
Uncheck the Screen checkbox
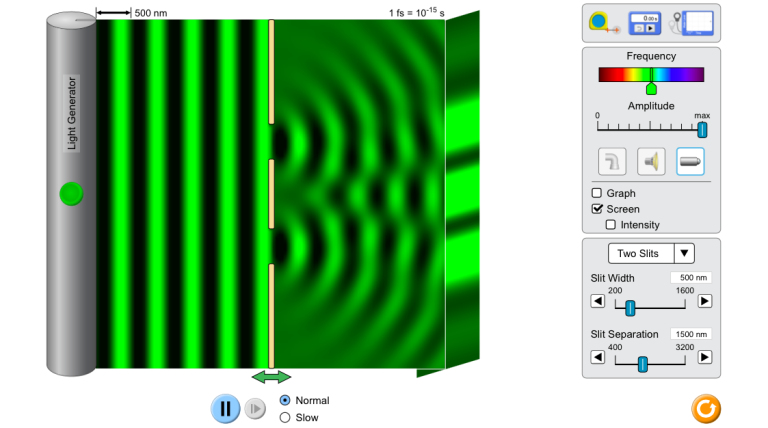pyautogui.click(x=597, y=209)
